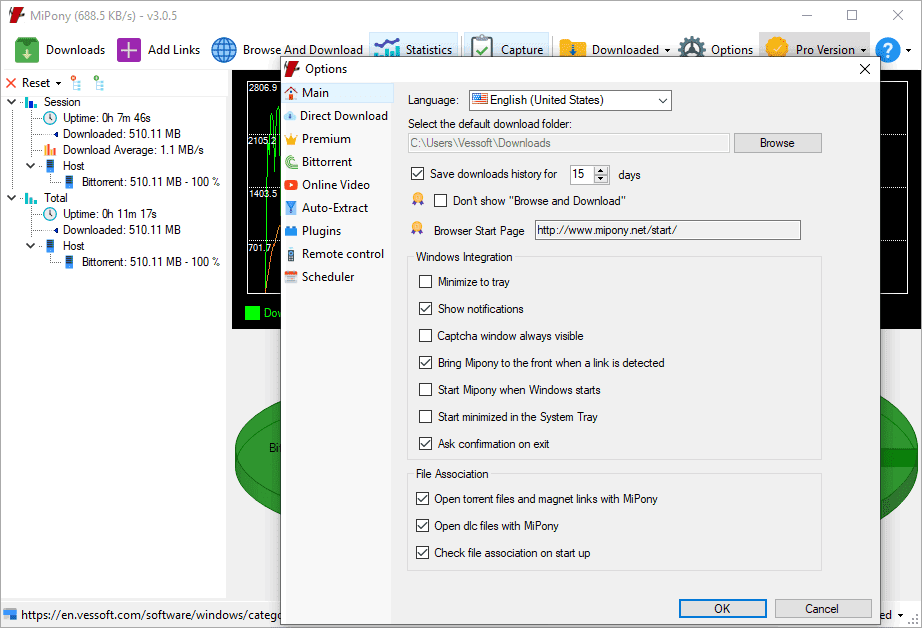Screen dimensions: 922x628
Task: Click the Browser Start Page URL field
Action: click(x=667, y=230)
